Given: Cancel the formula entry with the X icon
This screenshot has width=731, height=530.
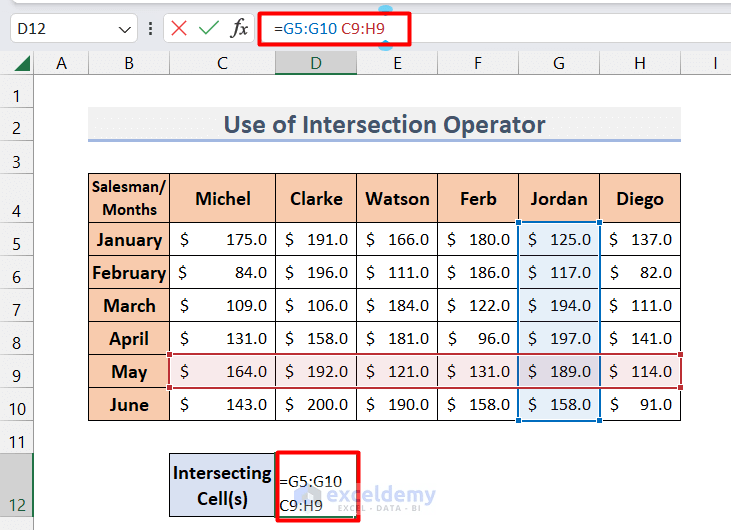Looking at the screenshot, I should (179, 28).
